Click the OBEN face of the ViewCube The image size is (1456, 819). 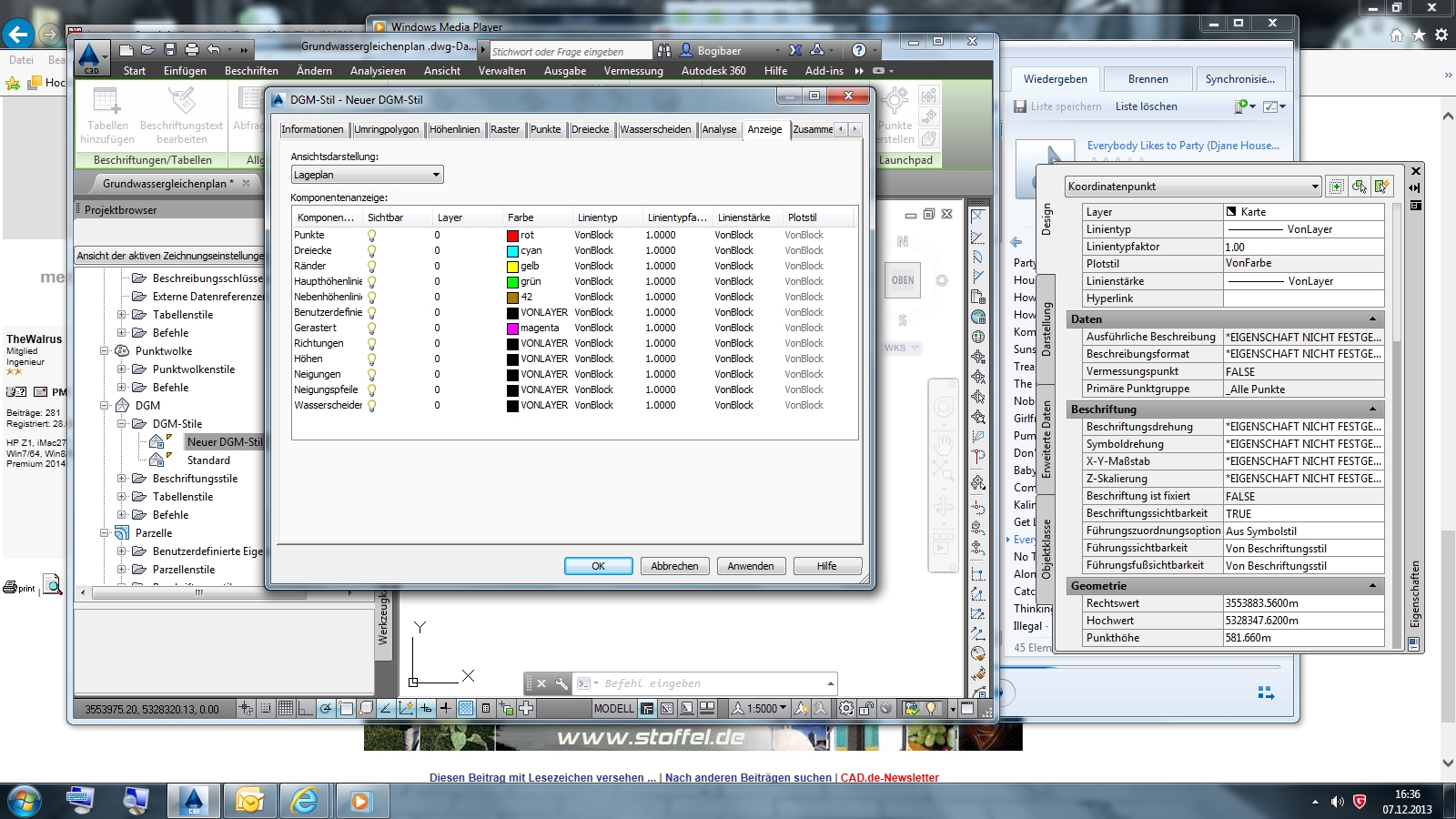[903, 280]
